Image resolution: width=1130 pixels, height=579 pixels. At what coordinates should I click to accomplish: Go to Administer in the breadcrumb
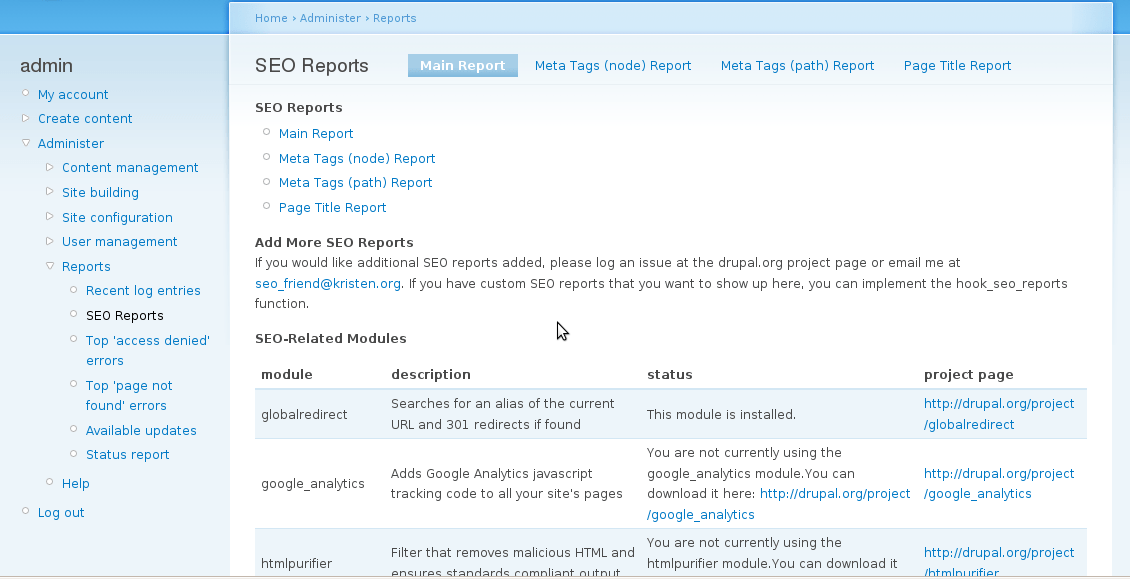pyautogui.click(x=330, y=18)
